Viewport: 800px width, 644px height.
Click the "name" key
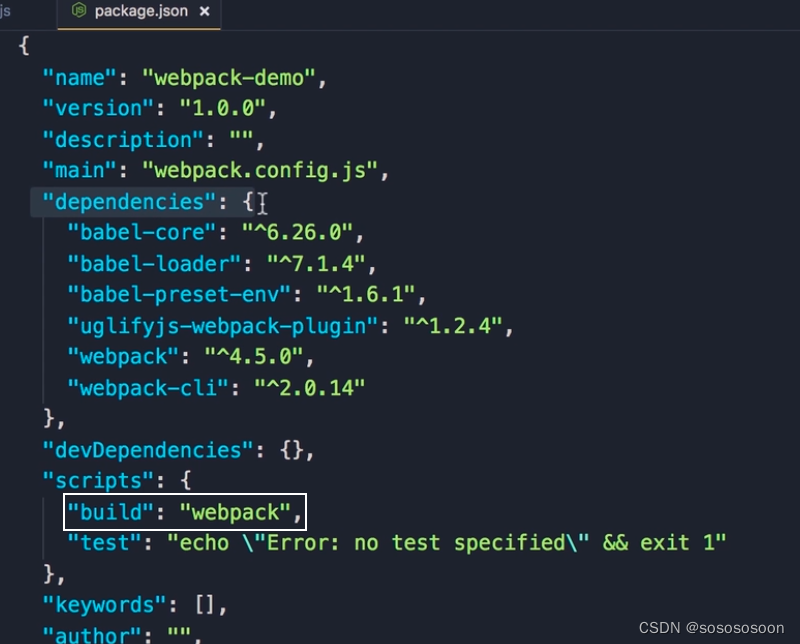coord(80,78)
